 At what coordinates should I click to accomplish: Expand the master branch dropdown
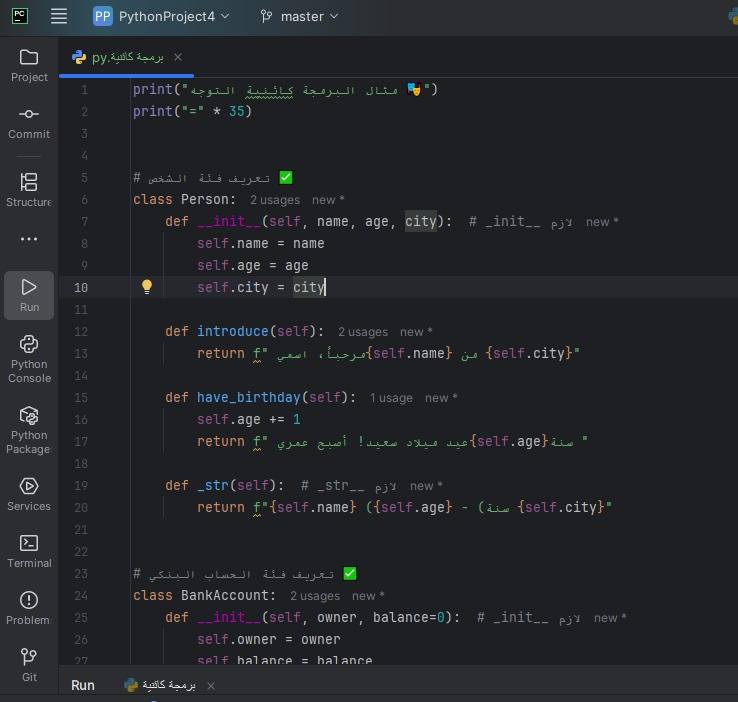tap(309, 17)
